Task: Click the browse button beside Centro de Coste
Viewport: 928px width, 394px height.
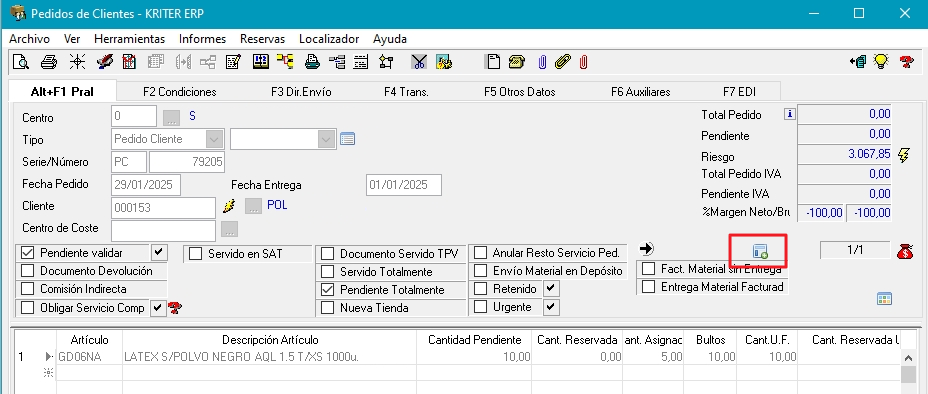Action: click(x=230, y=228)
